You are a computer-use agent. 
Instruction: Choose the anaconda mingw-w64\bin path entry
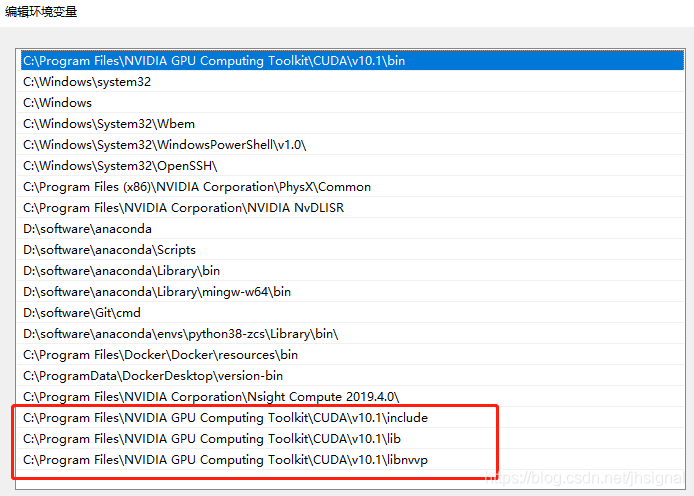(x=157, y=292)
